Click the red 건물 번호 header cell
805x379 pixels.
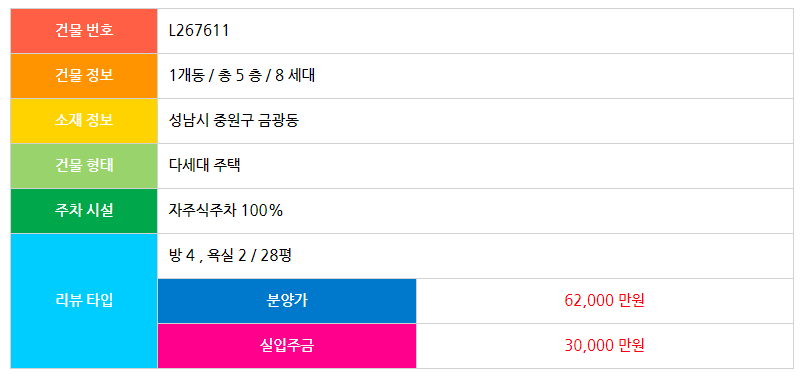[x=84, y=31]
